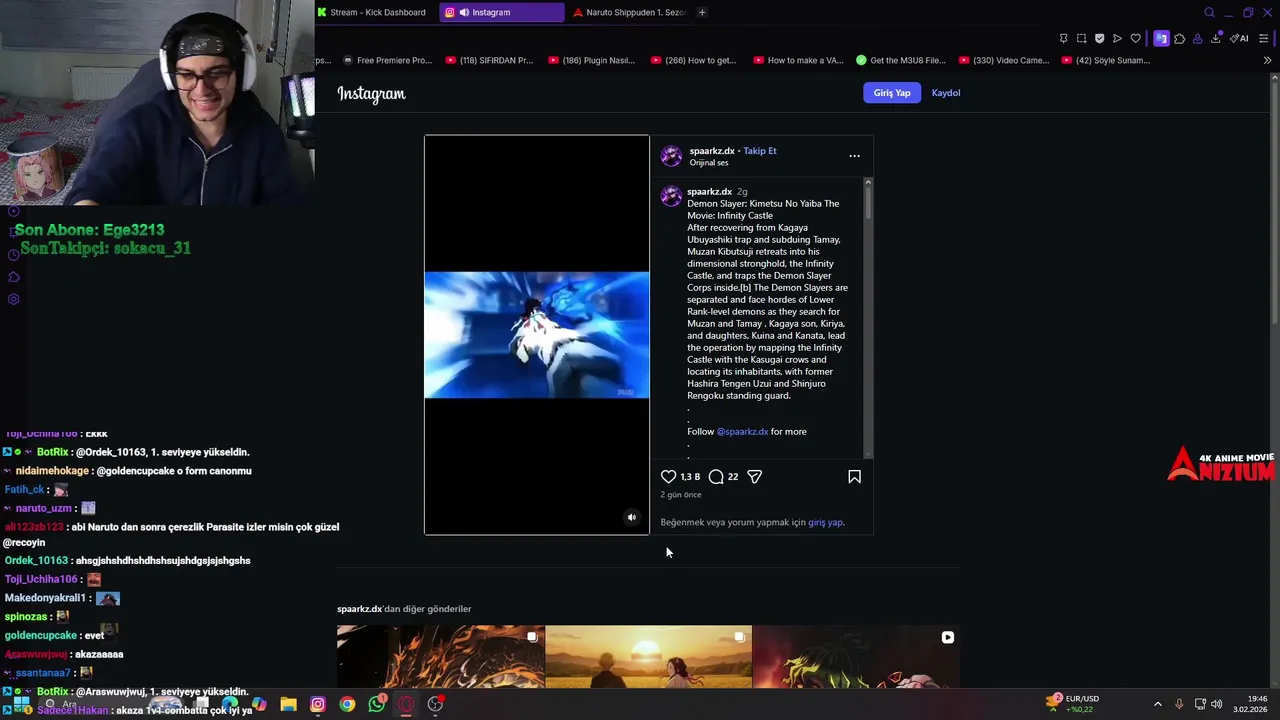
Task: Open Opera GX from the taskbar
Action: pyautogui.click(x=406, y=704)
